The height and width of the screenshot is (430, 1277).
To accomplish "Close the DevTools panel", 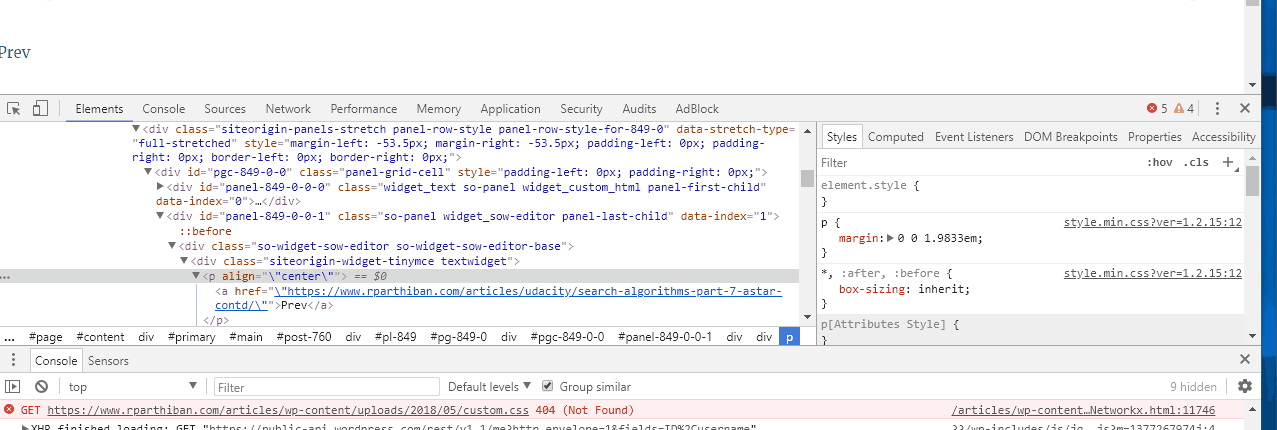I will point(1245,108).
